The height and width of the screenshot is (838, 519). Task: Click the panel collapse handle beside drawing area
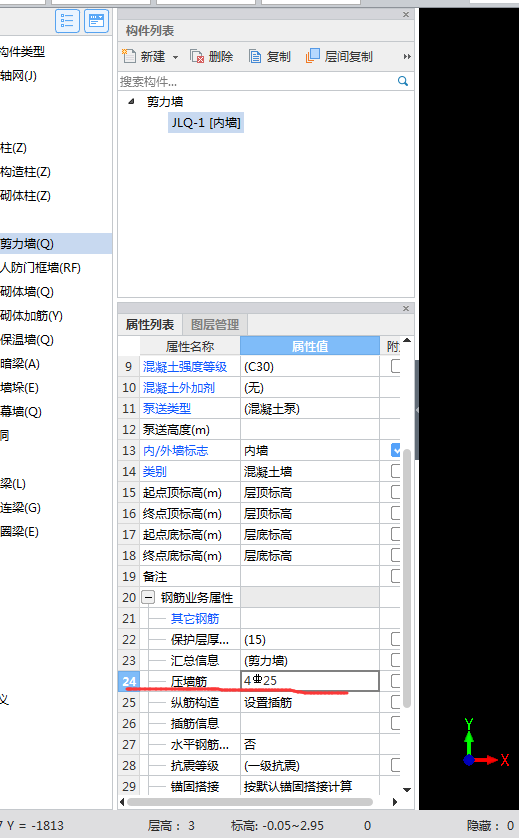(x=417, y=410)
